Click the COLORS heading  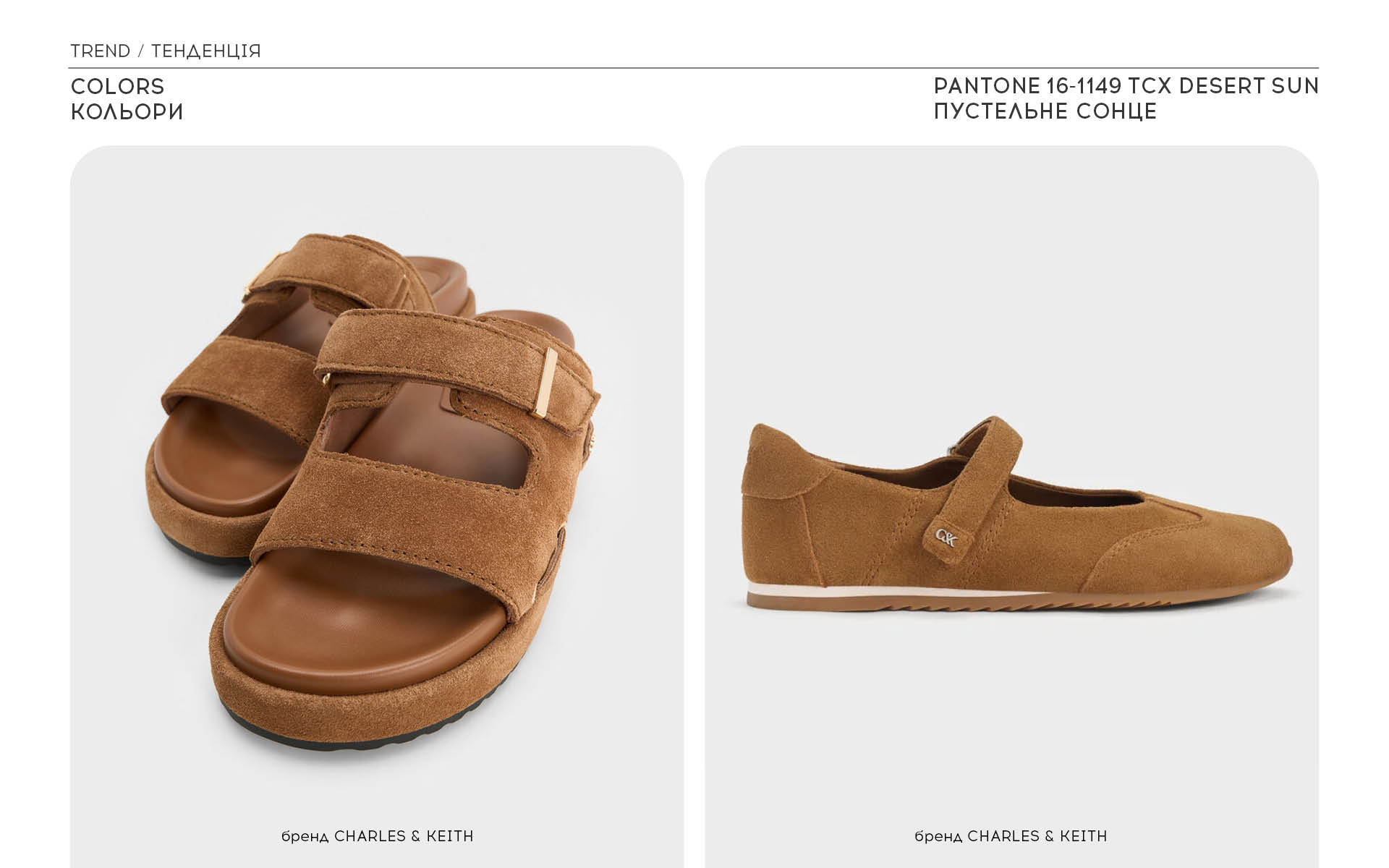click(117, 87)
